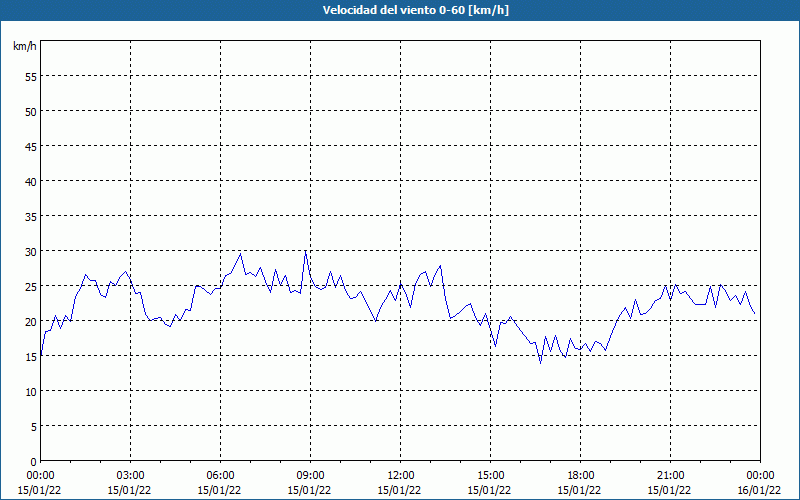Click the y-axis value 20
The image size is (800, 500).
point(31,321)
